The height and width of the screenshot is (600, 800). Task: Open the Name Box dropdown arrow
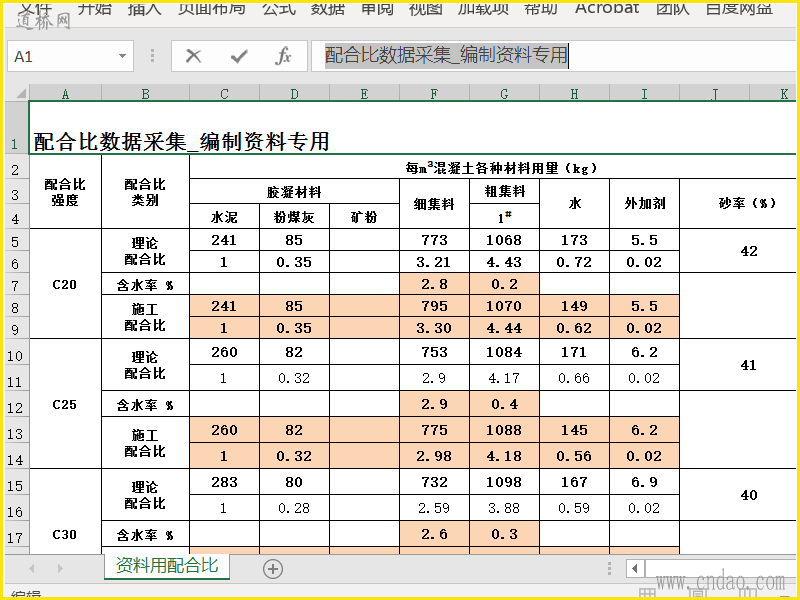(x=122, y=56)
